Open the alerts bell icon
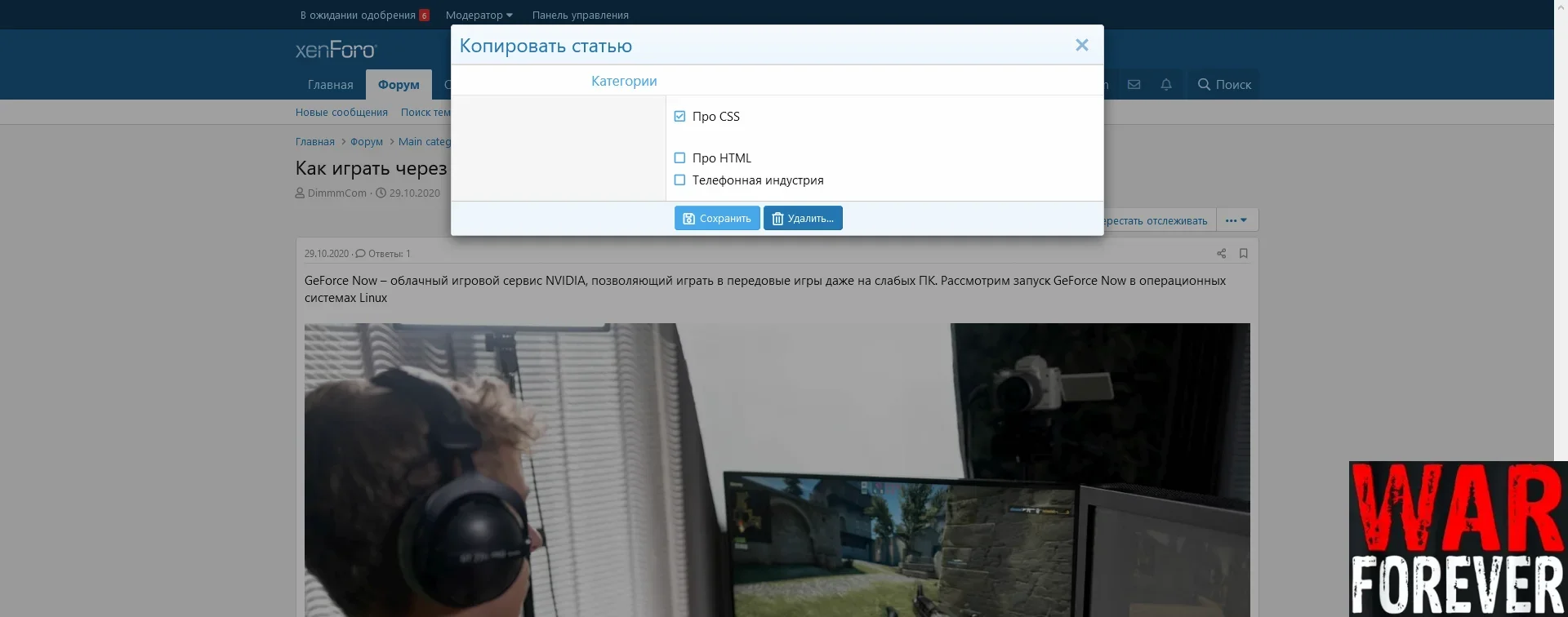Image resolution: width=1568 pixels, height=617 pixels. click(1166, 85)
